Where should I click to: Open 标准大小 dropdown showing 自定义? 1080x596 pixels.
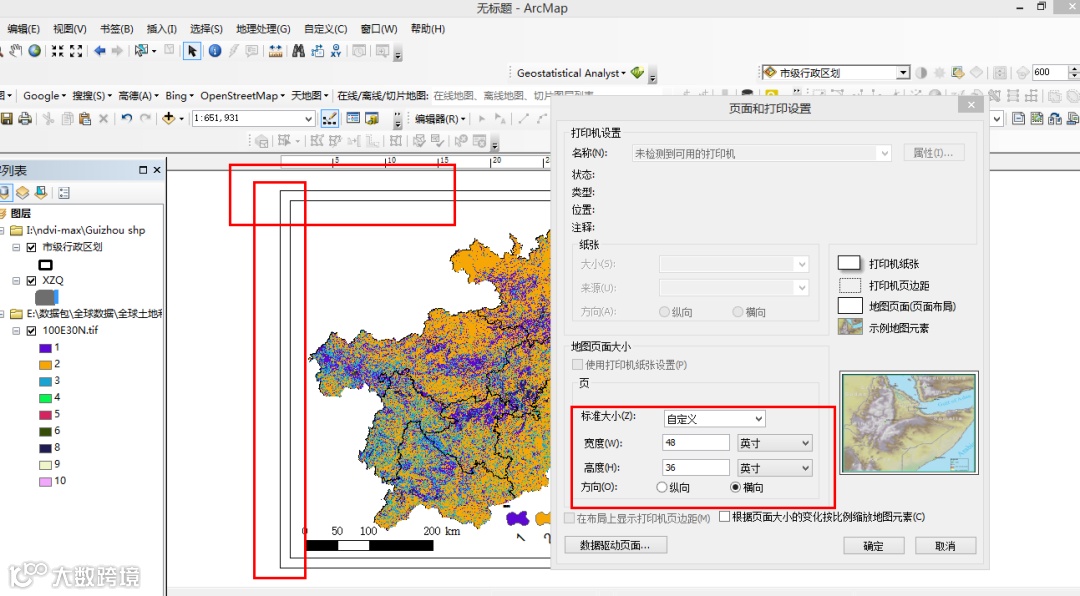(x=714, y=418)
